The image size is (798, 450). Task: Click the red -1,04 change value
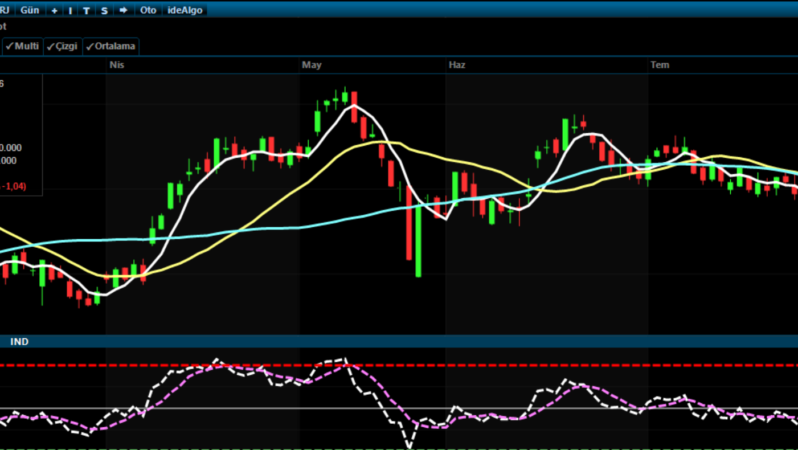13,186
